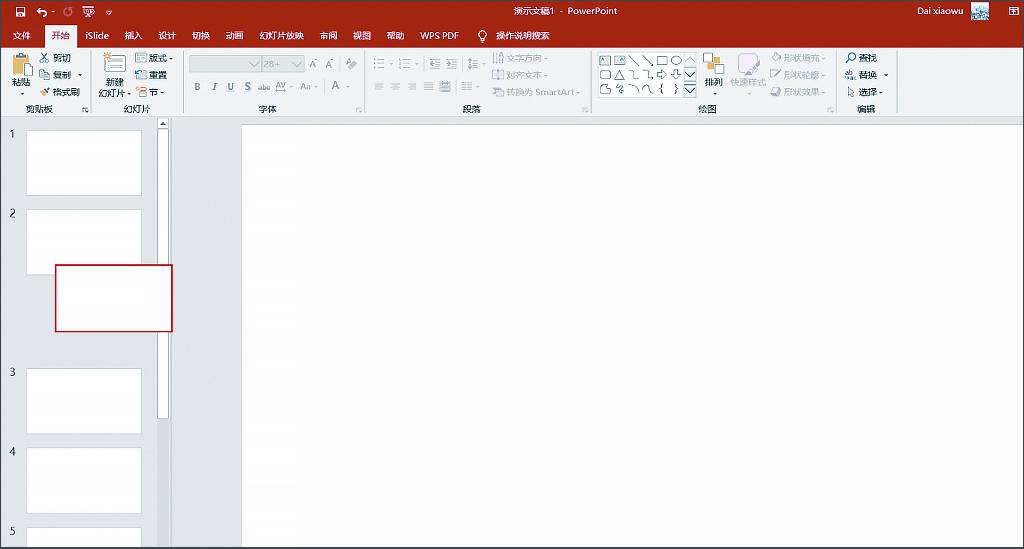Open 形状填充 Shape Fill color menu
The image size is (1024, 549).
(798, 58)
